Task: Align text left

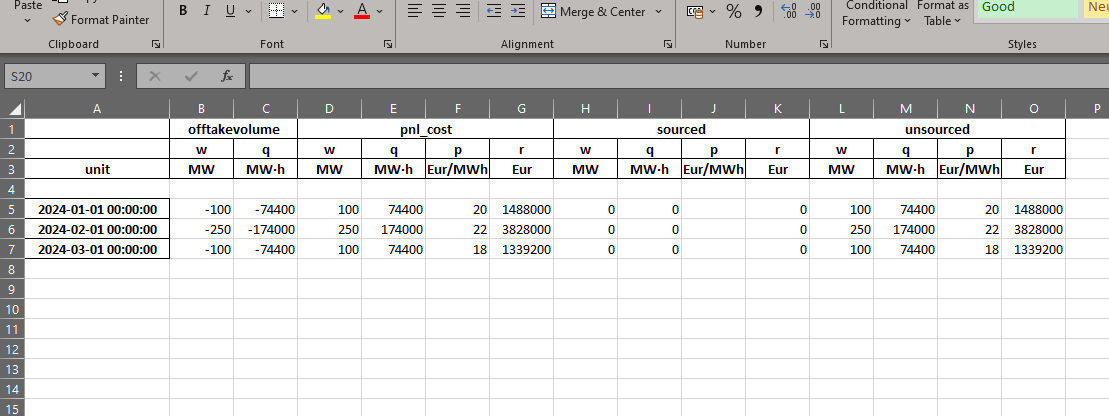Action: point(415,11)
